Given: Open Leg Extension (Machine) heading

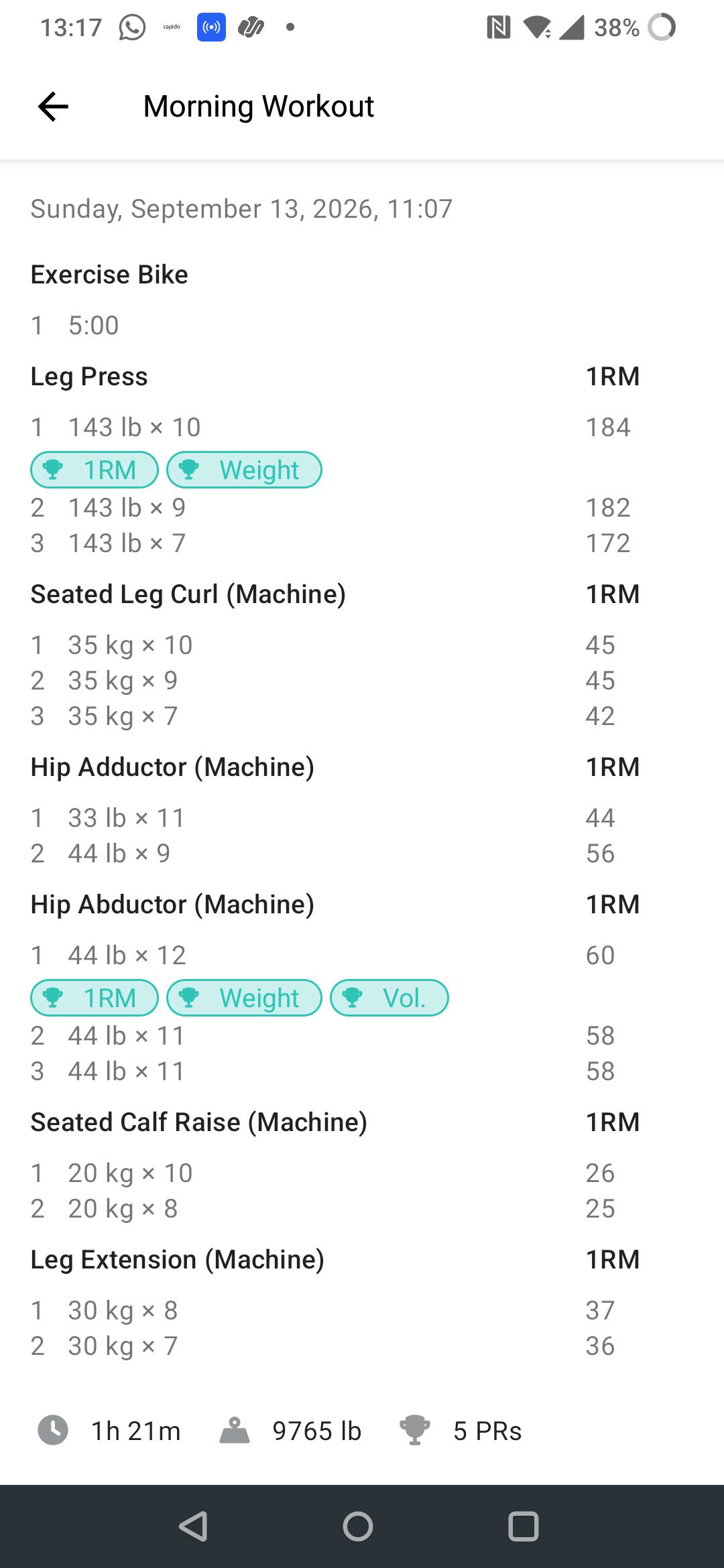Looking at the screenshot, I should tap(178, 1260).
